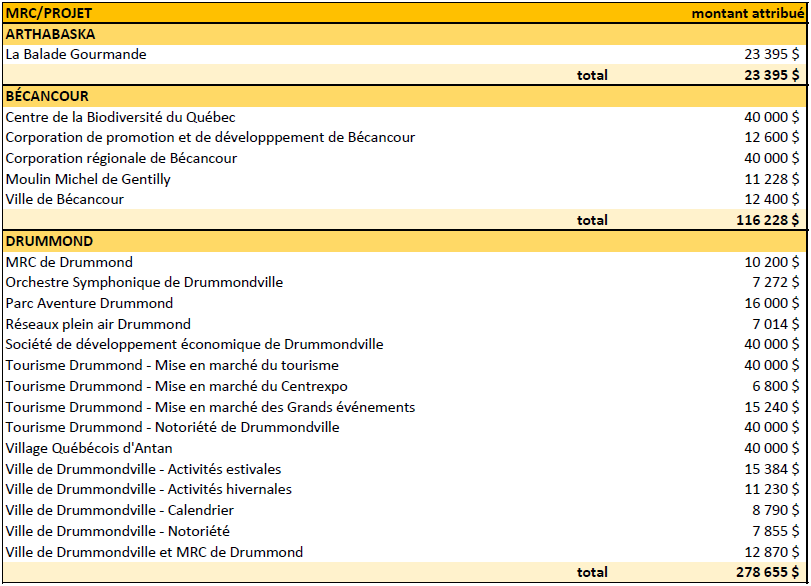
Task: Select Tourisme Drummond Mise en marché du tourisme
Action: click(172, 366)
